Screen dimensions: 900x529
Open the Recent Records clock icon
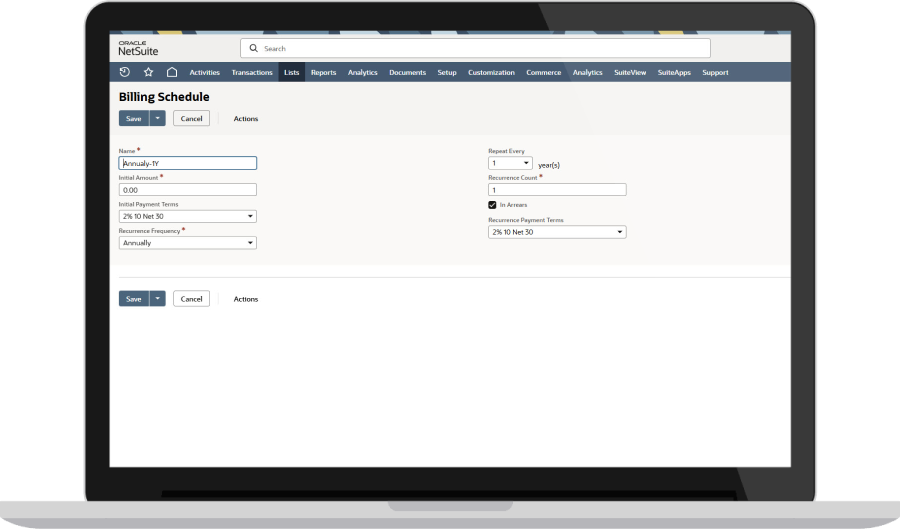[x=124, y=72]
